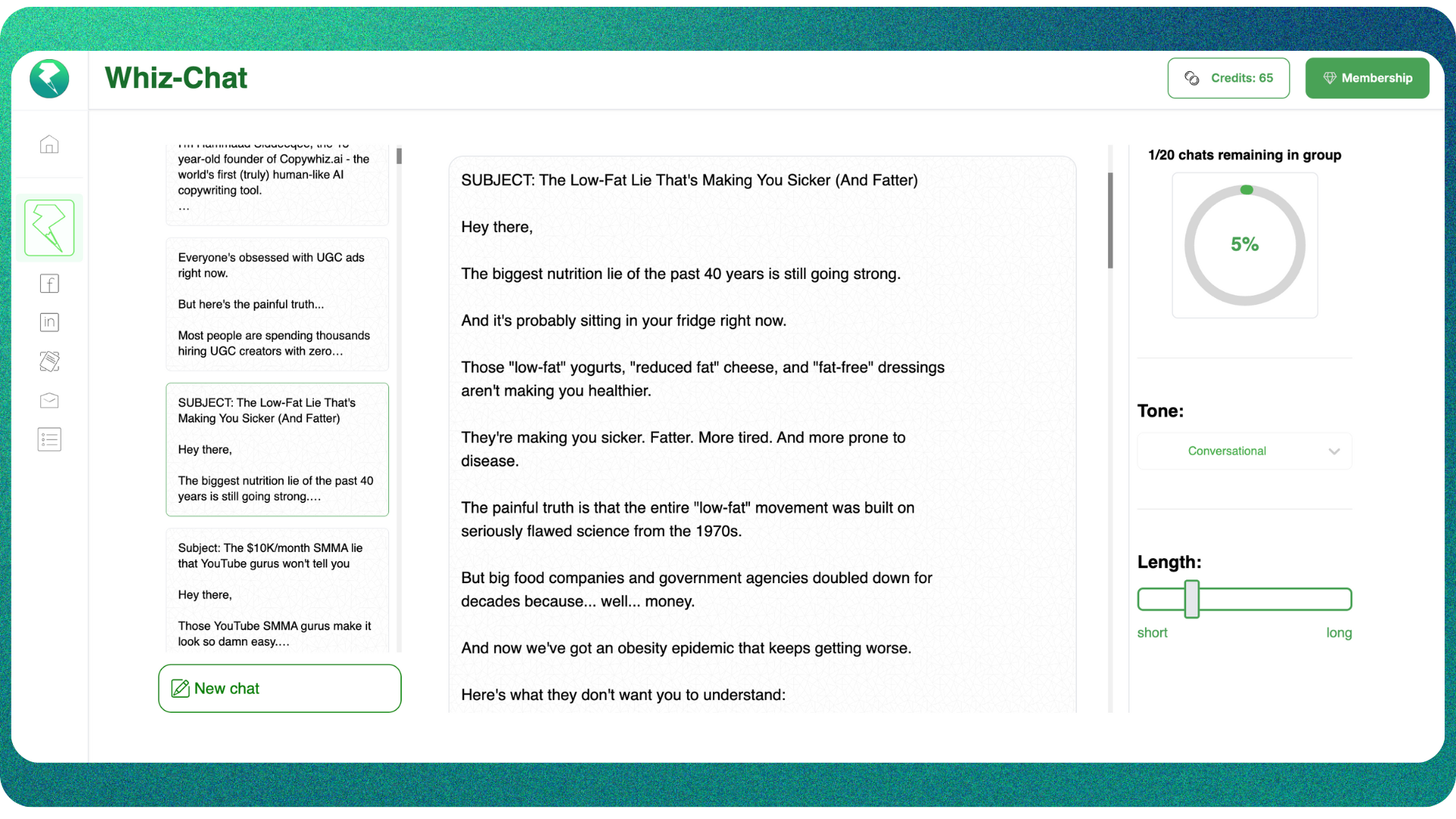Click the main chat content scrollbar

click(1110, 220)
